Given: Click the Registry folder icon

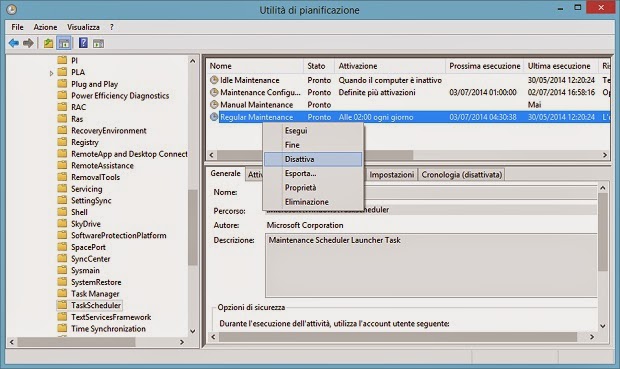Looking at the screenshot, I should coord(62,142).
